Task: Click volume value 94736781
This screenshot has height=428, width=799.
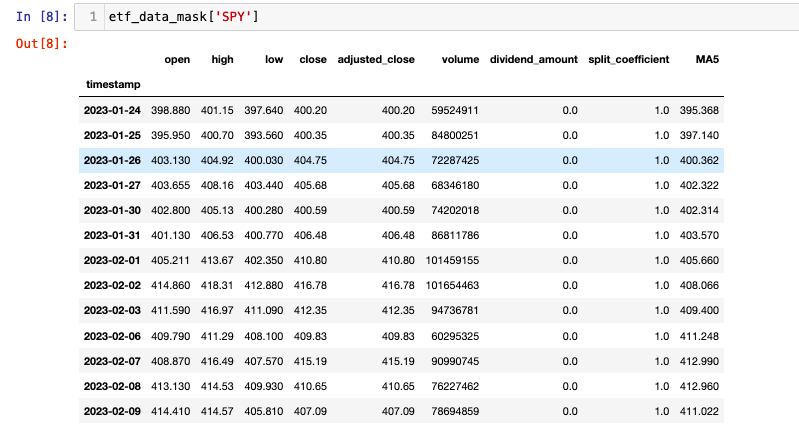Action: pyautogui.click(x=455, y=310)
